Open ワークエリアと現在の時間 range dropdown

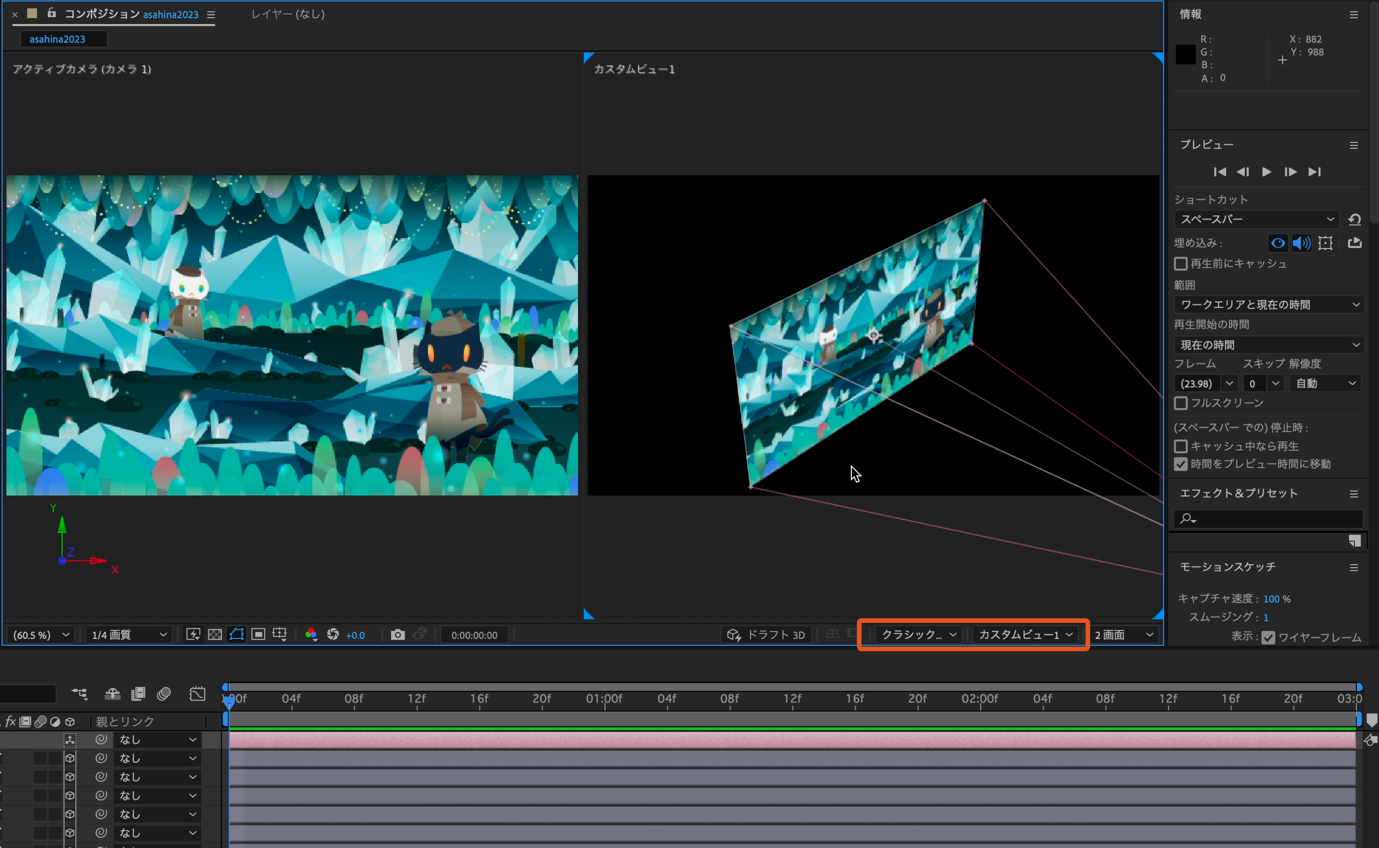click(x=1269, y=304)
